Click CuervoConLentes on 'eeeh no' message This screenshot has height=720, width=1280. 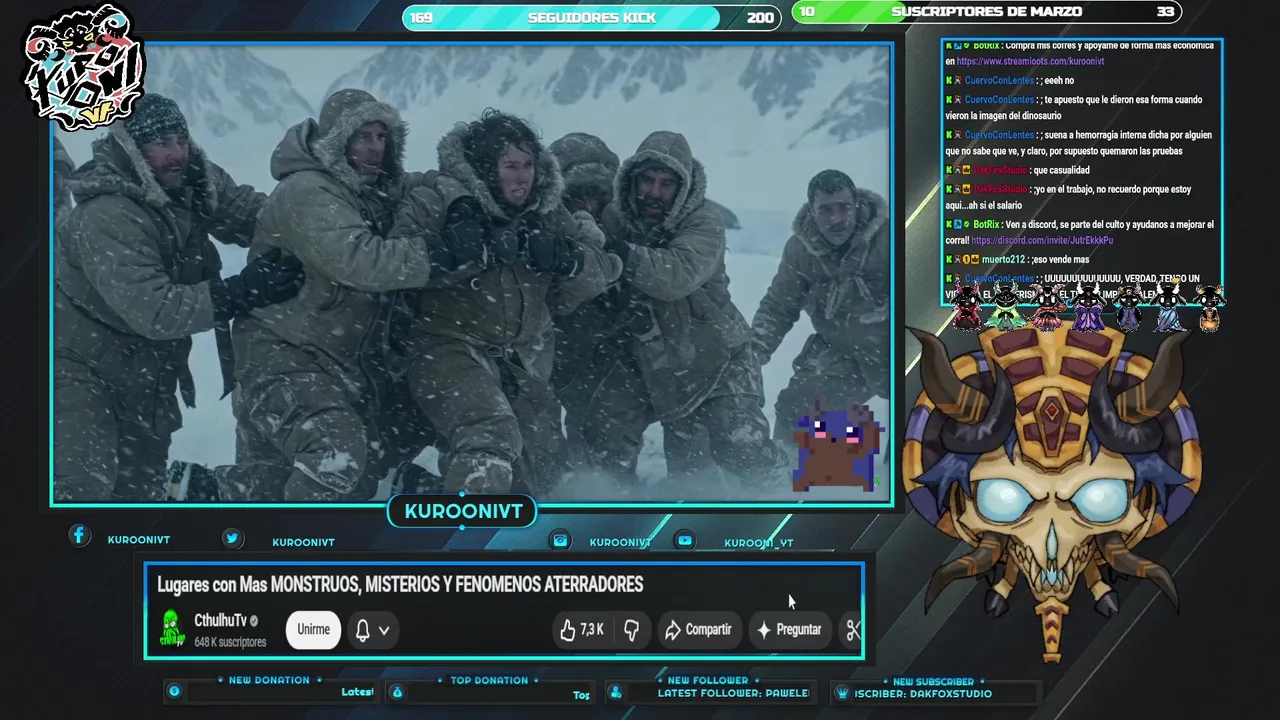tap(999, 80)
